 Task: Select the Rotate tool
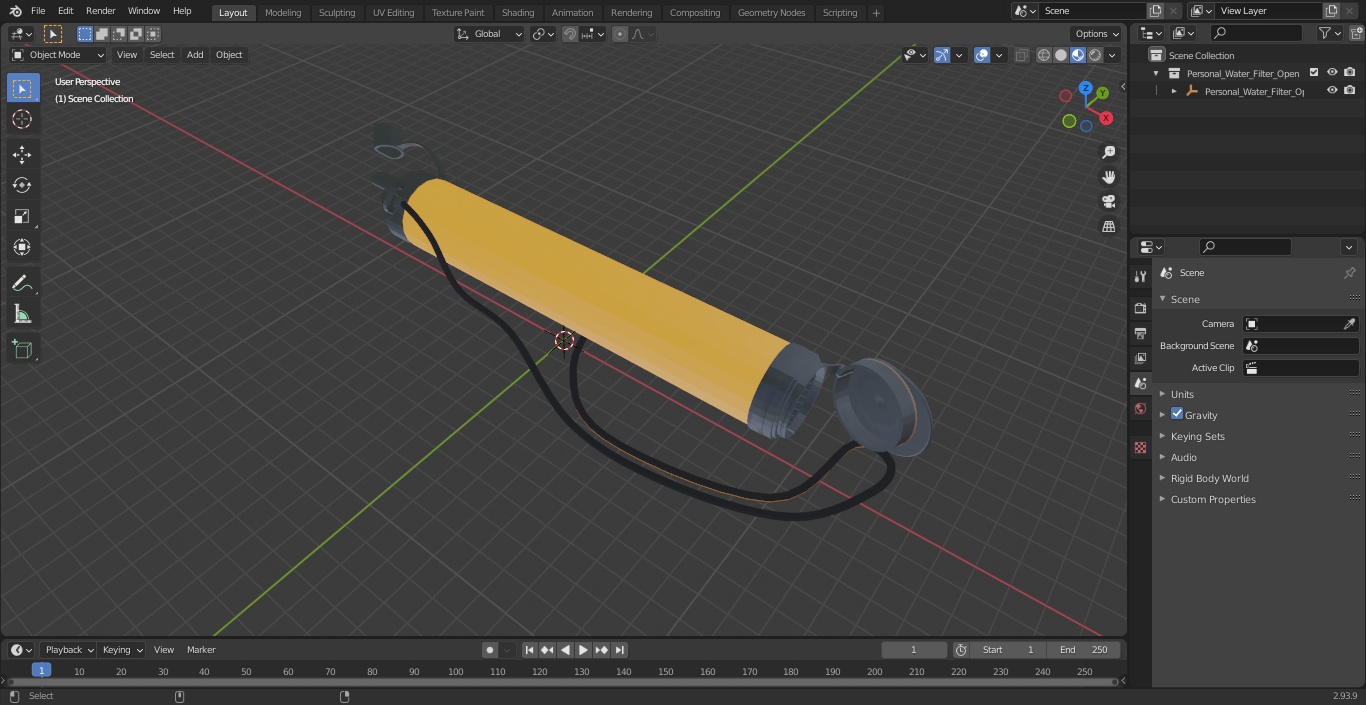point(22,185)
